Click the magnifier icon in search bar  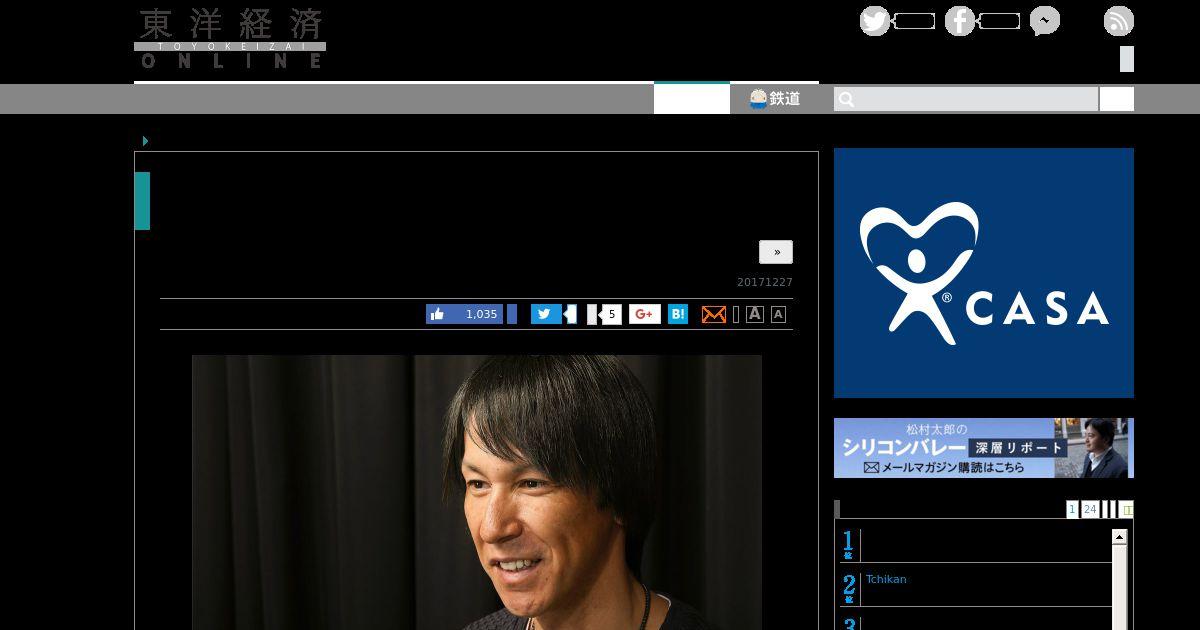tap(846, 99)
